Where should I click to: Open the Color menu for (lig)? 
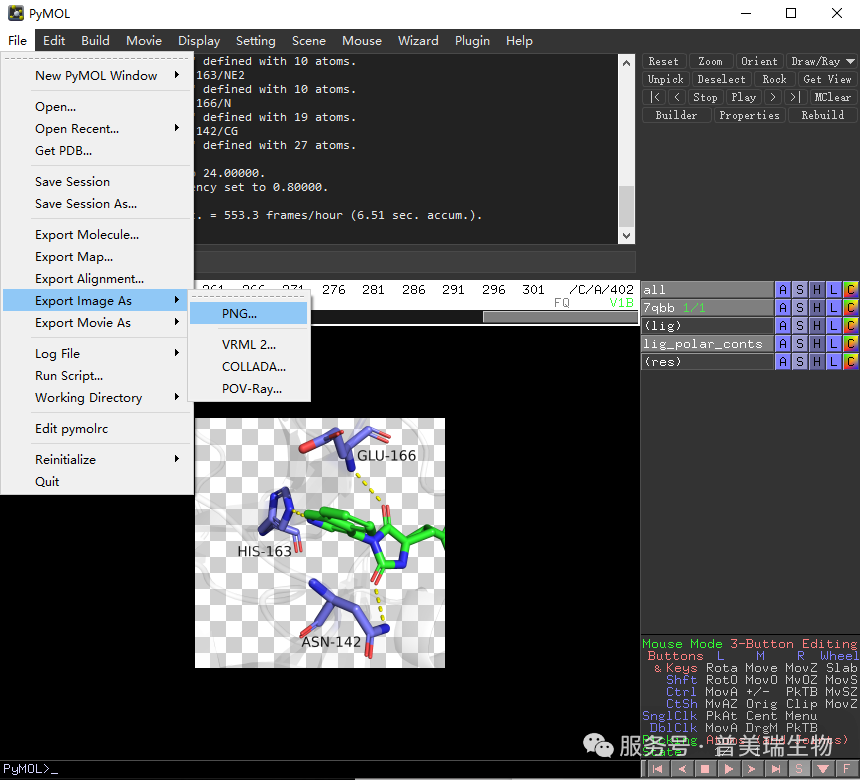[851, 326]
